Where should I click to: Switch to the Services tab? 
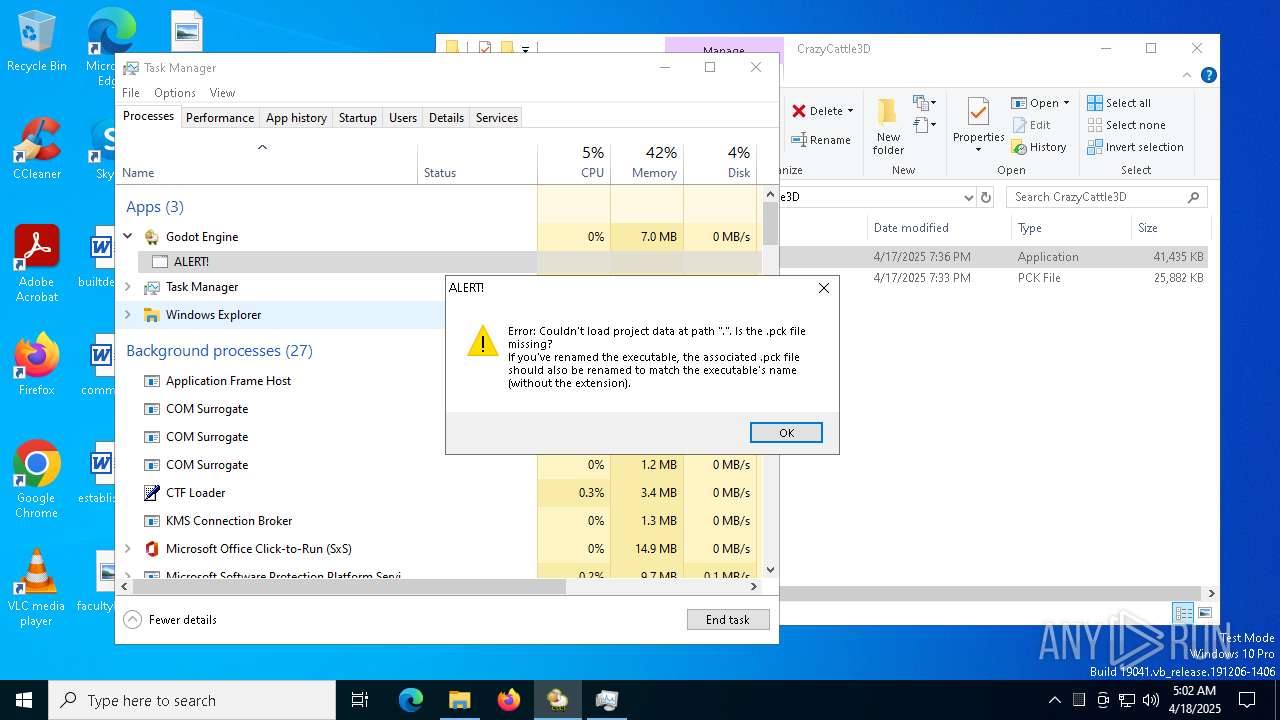click(x=497, y=118)
